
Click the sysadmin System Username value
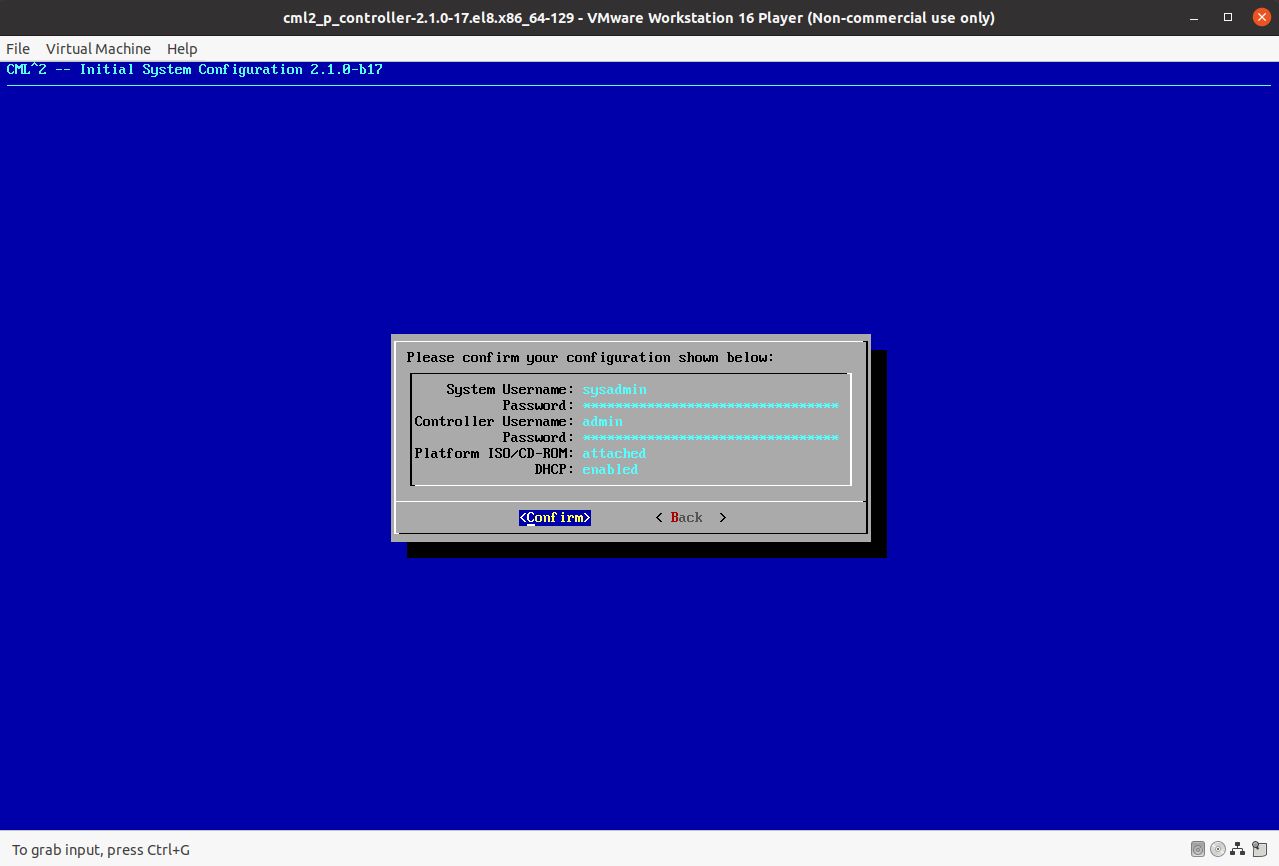(614, 389)
